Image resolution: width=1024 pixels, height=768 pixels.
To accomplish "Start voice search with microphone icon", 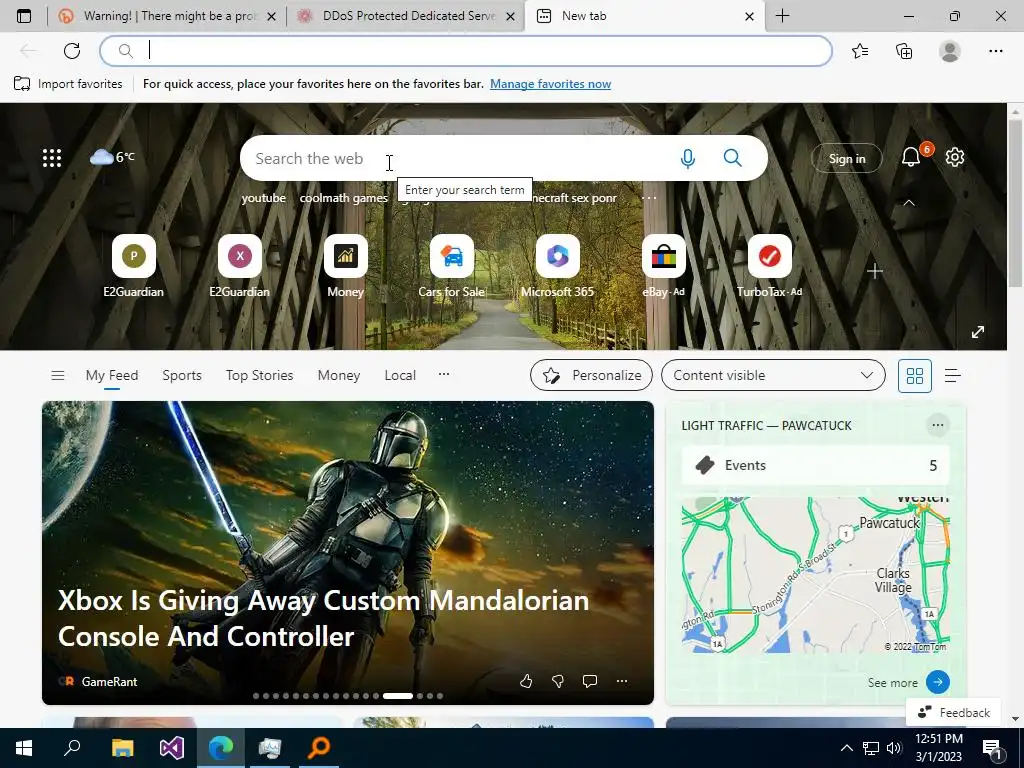I will coord(688,158).
